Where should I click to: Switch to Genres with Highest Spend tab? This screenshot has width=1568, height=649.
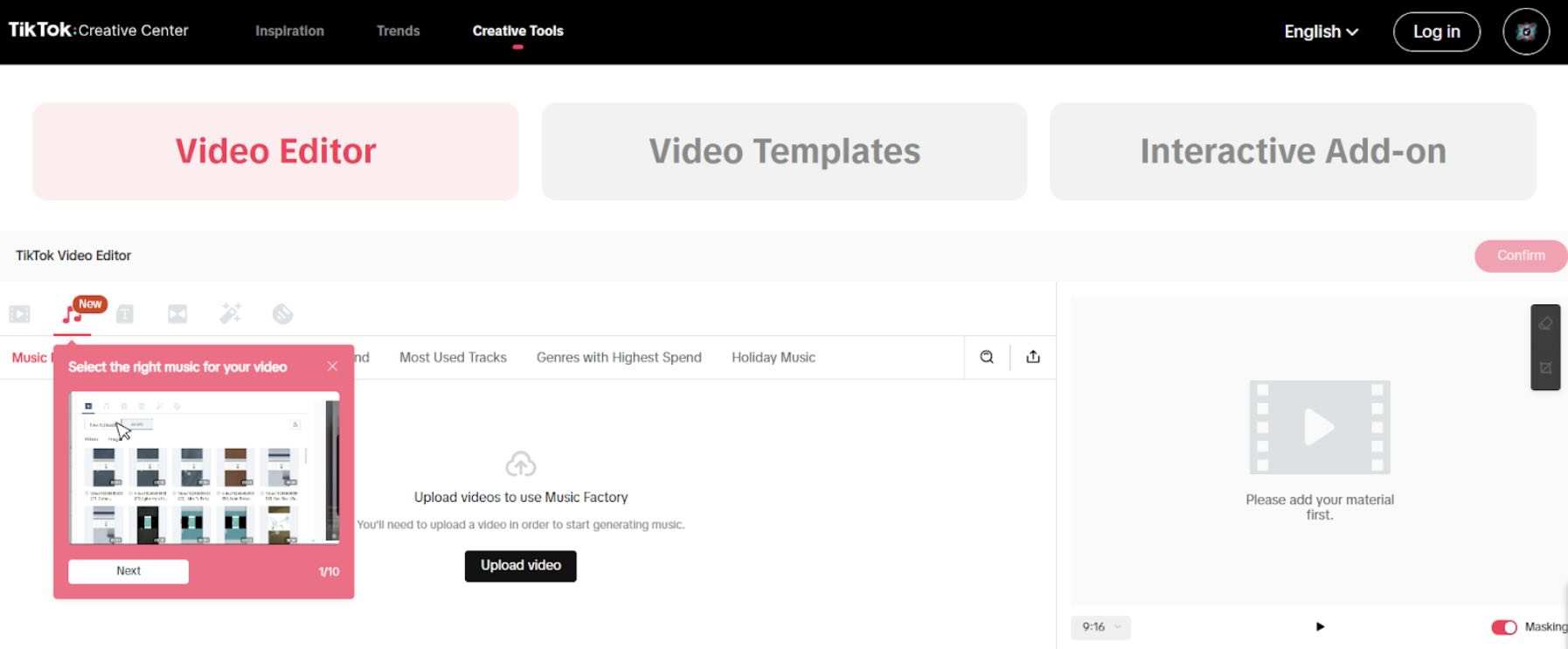619,358
